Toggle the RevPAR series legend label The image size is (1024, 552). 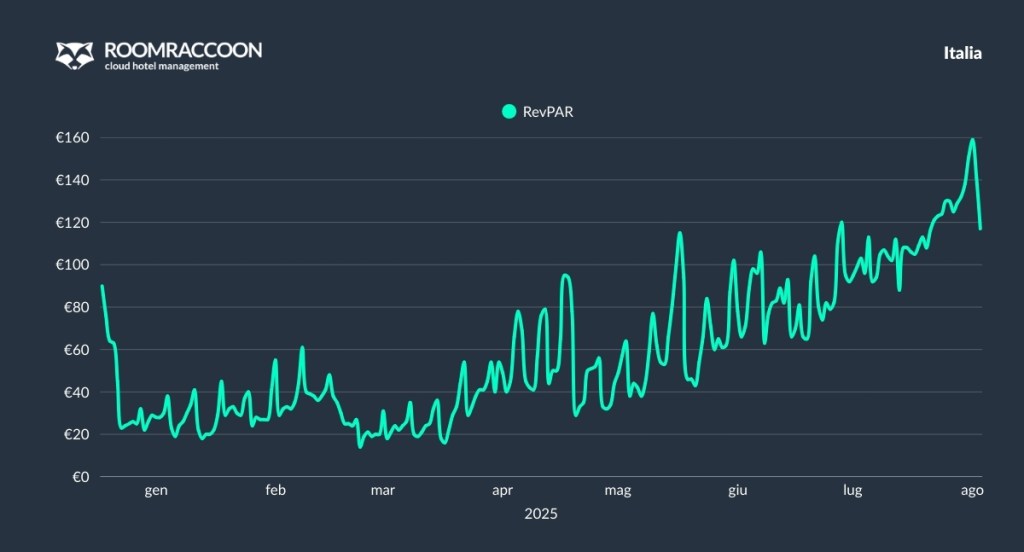[x=548, y=112]
